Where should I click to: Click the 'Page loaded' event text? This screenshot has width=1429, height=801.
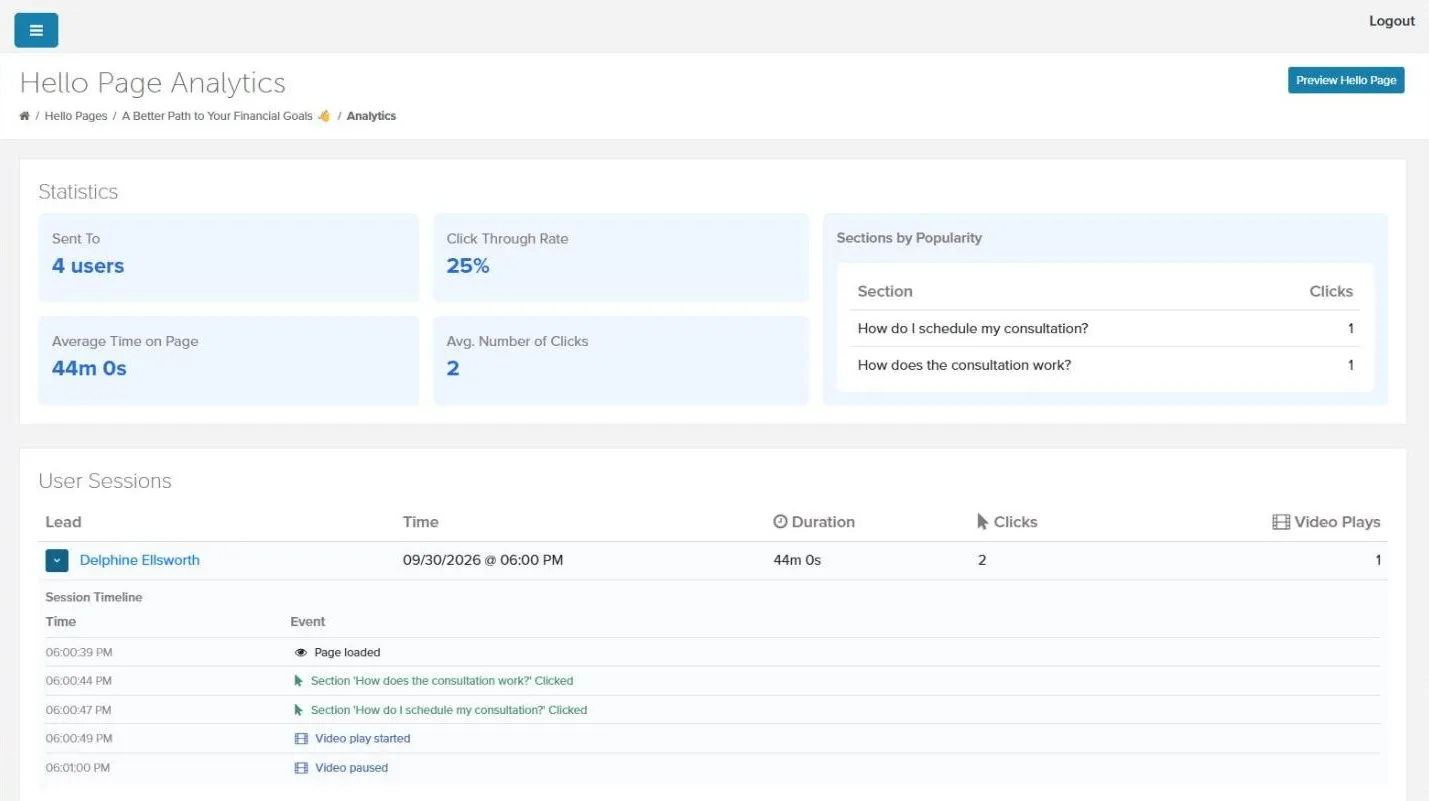[x=347, y=652]
